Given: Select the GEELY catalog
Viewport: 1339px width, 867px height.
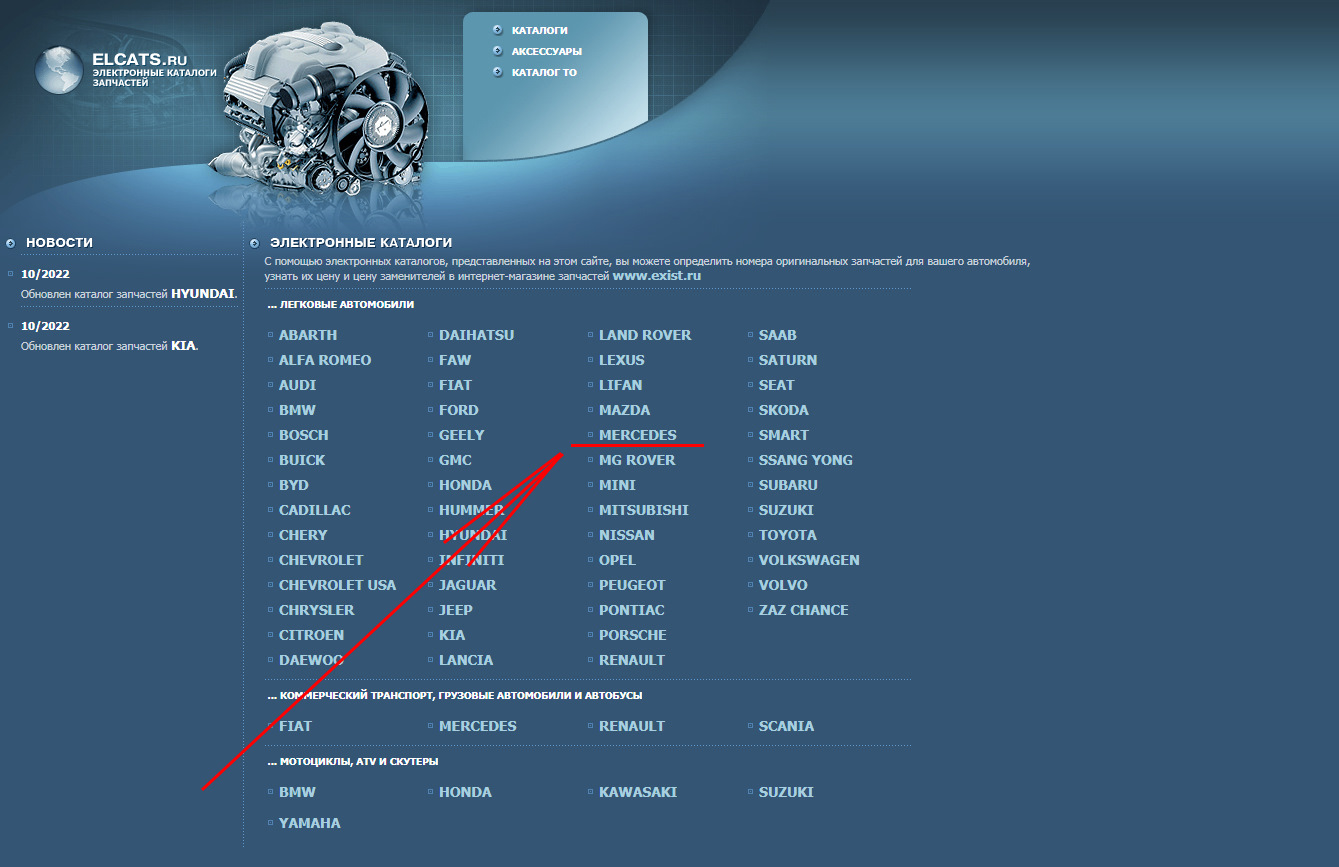Looking at the screenshot, I should [x=461, y=435].
